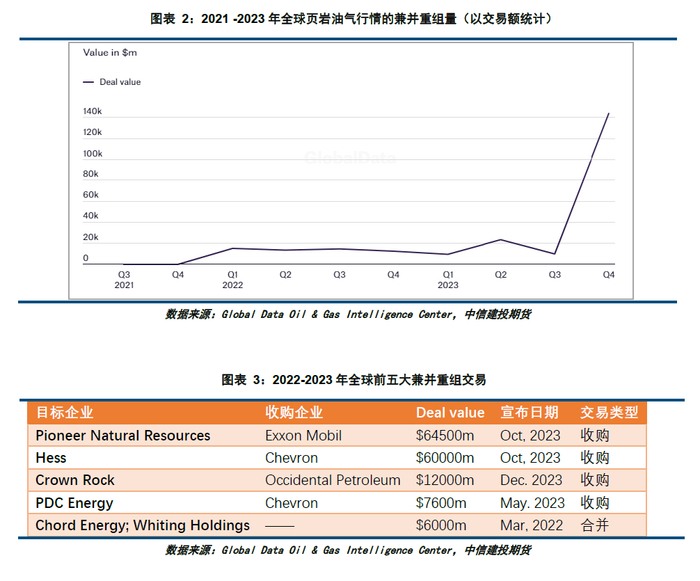Screen dimensions: 700x581
Task: Click the 'Mar, 2022' date cell
Action: pyautogui.click(x=532, y=525)
